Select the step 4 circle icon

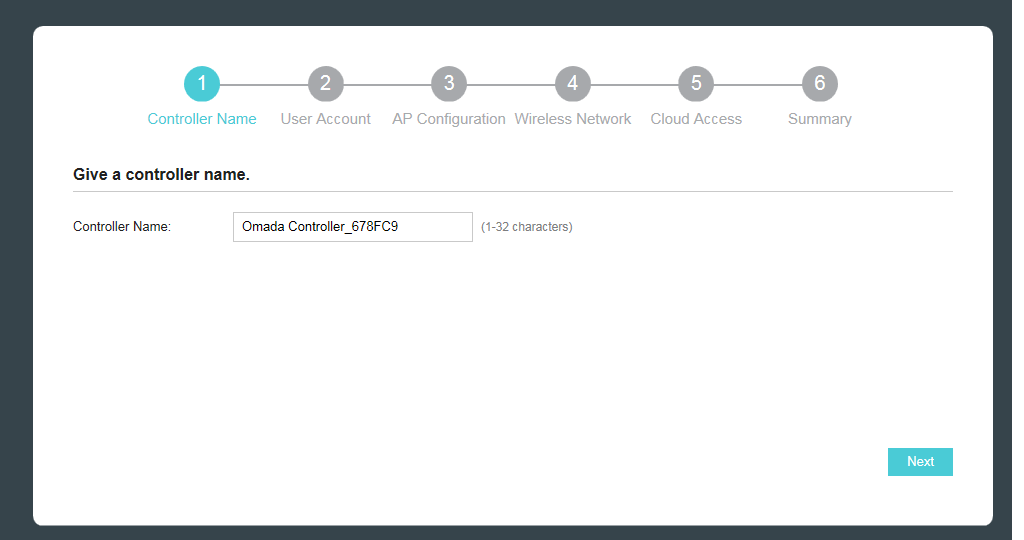[x=573, y=84]
